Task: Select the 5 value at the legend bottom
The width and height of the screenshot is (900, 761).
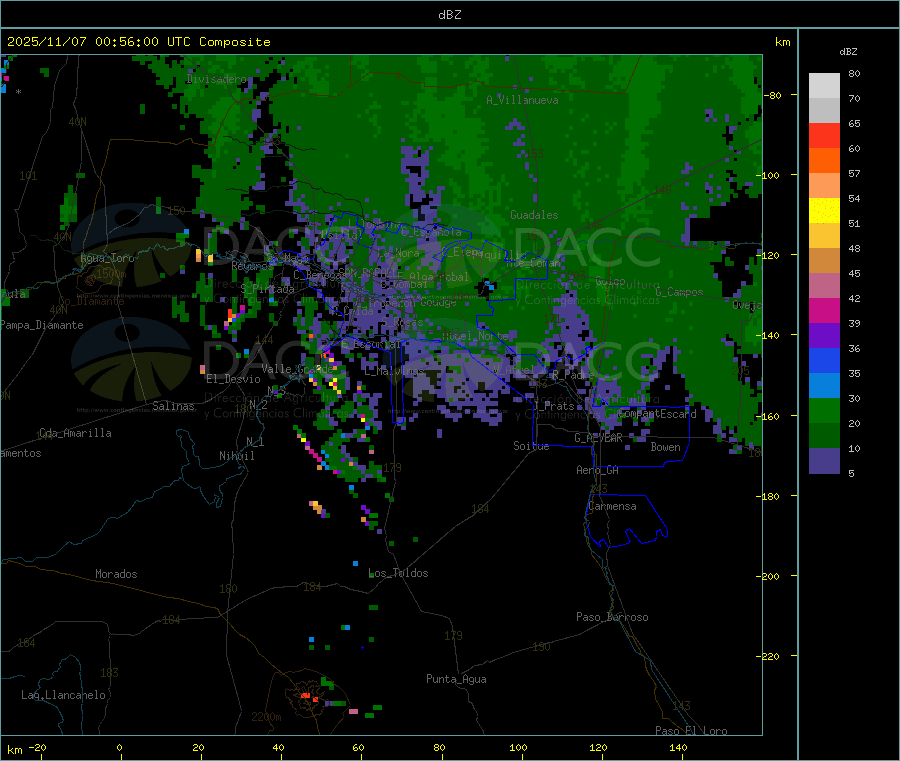Action: (851, 473)
